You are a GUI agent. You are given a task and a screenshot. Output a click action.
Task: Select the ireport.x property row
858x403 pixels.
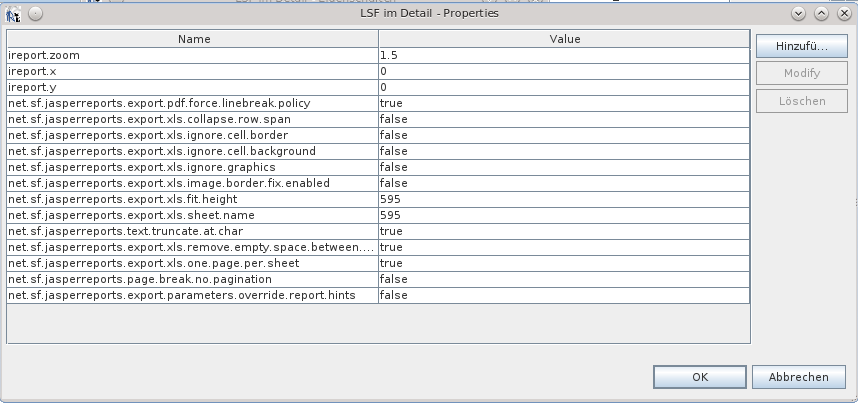pos(378,71)
